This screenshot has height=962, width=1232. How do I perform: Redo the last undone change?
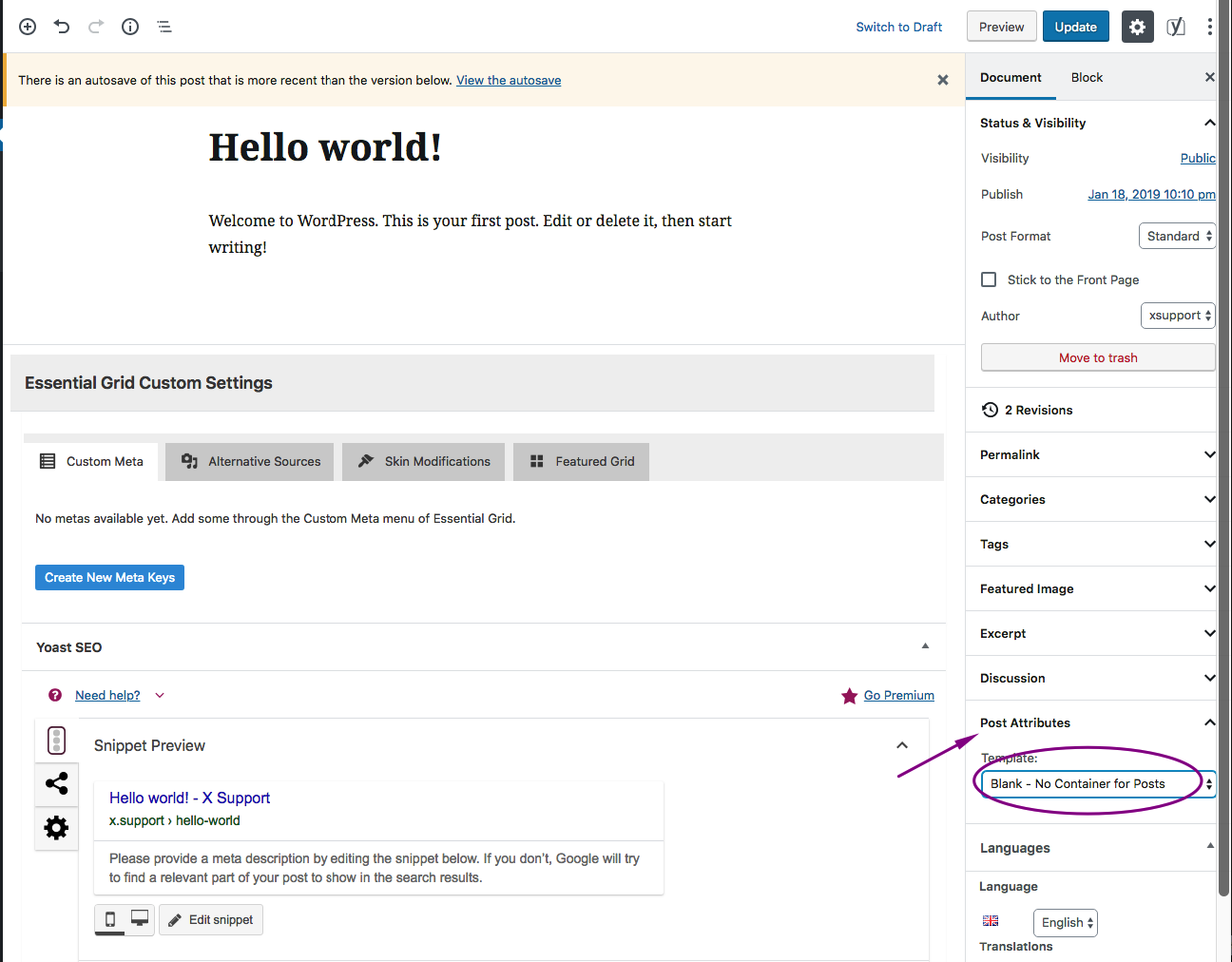coord(96,27)
